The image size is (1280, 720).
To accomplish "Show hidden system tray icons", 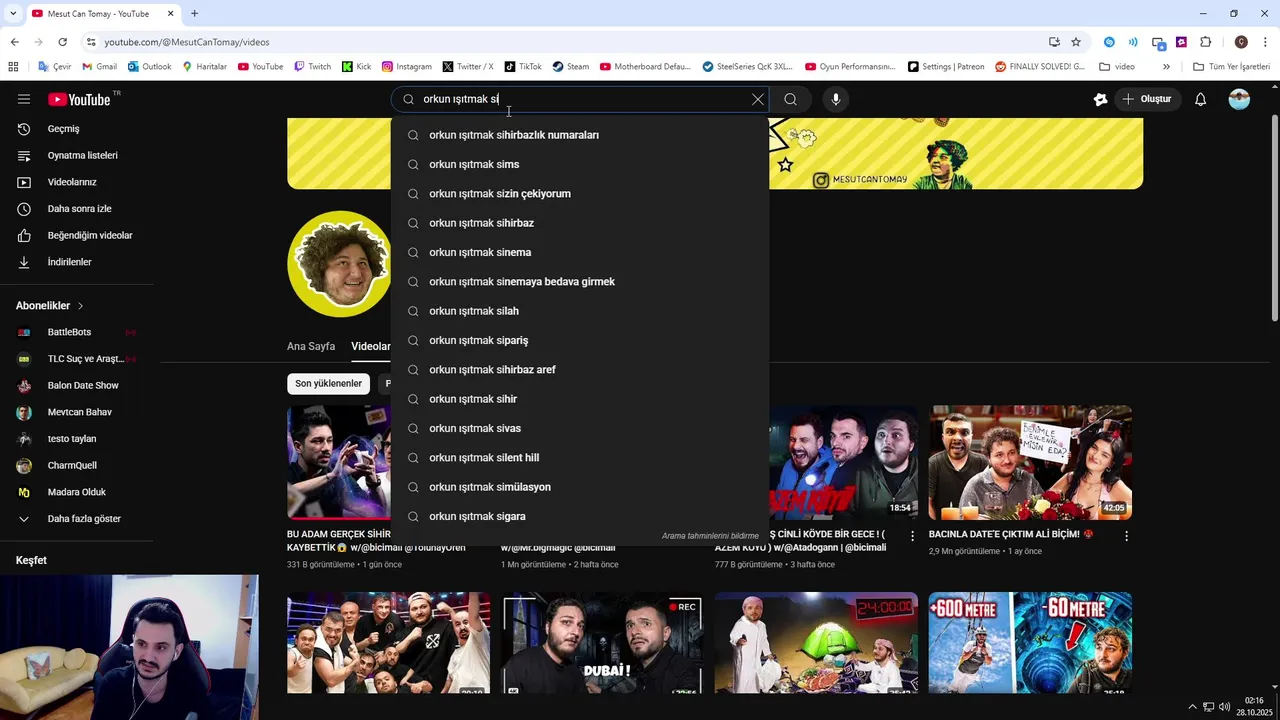I will tap(1191, 707).
